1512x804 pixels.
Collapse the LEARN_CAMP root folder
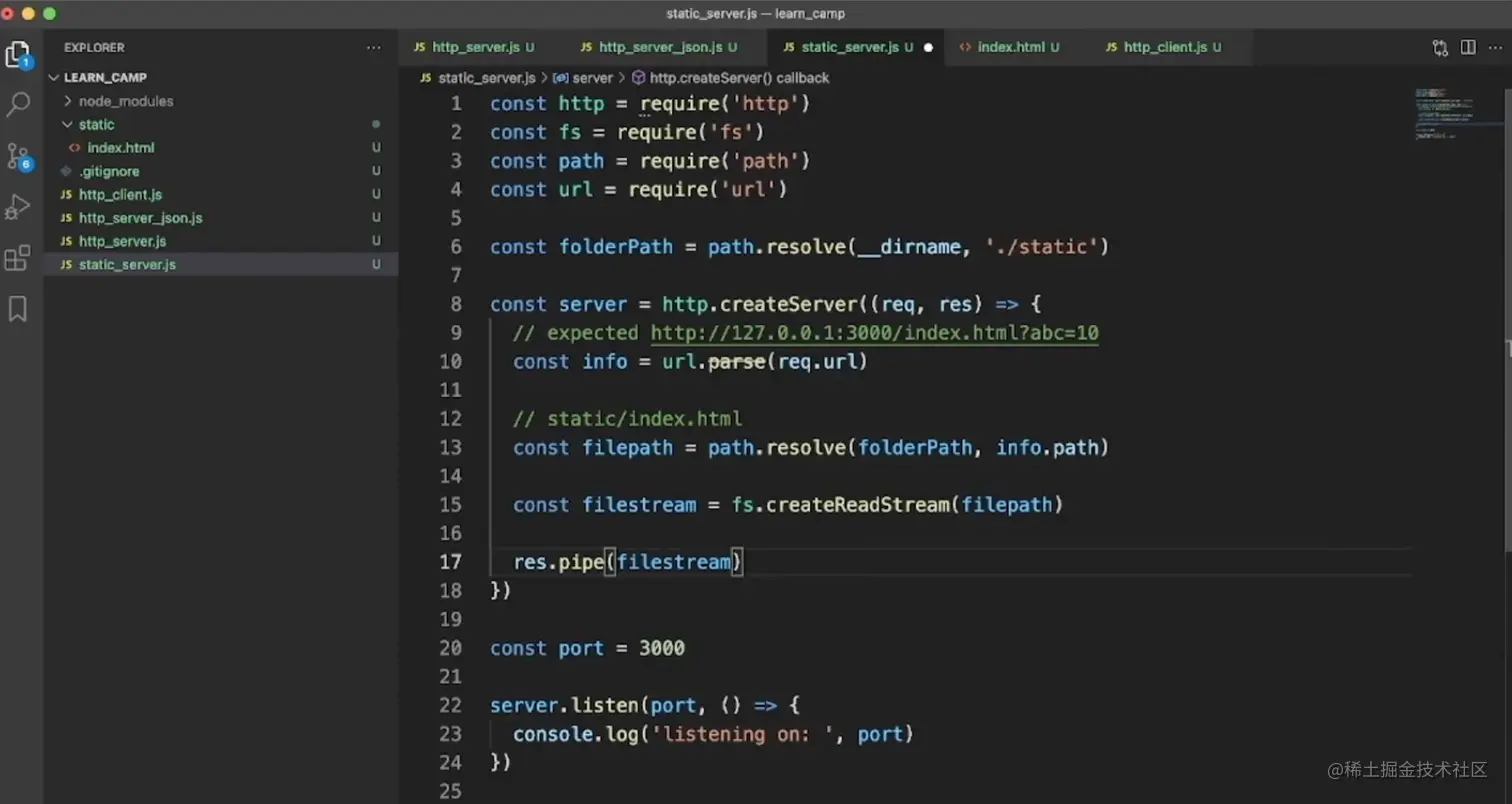coord(105,77)
